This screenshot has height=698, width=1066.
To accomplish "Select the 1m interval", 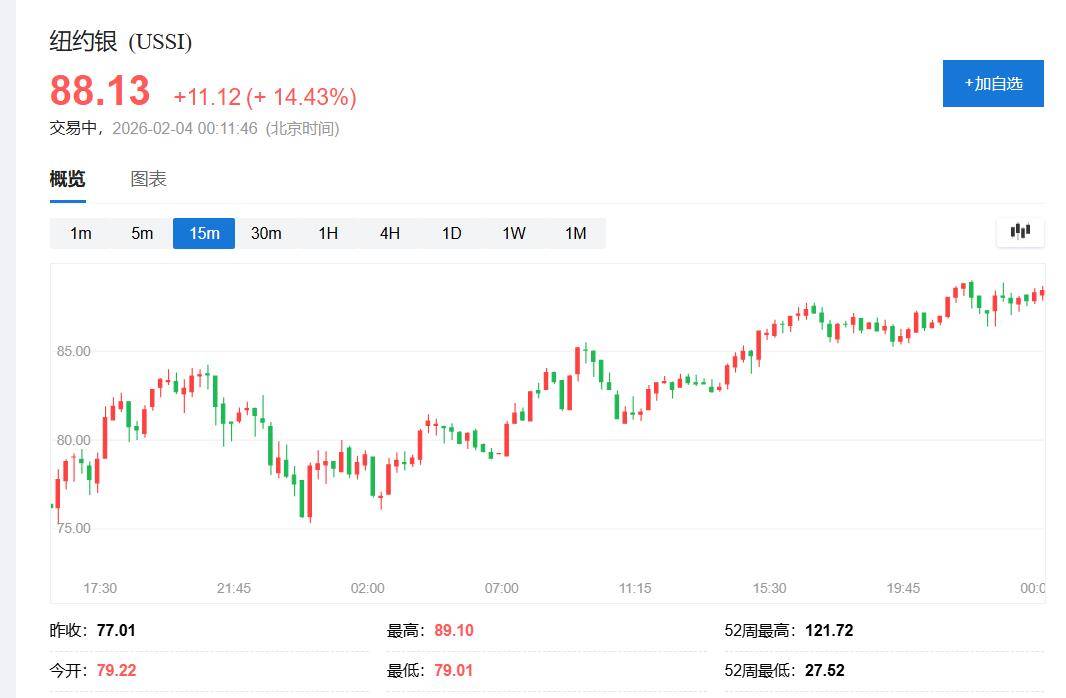I will [81, 233].
